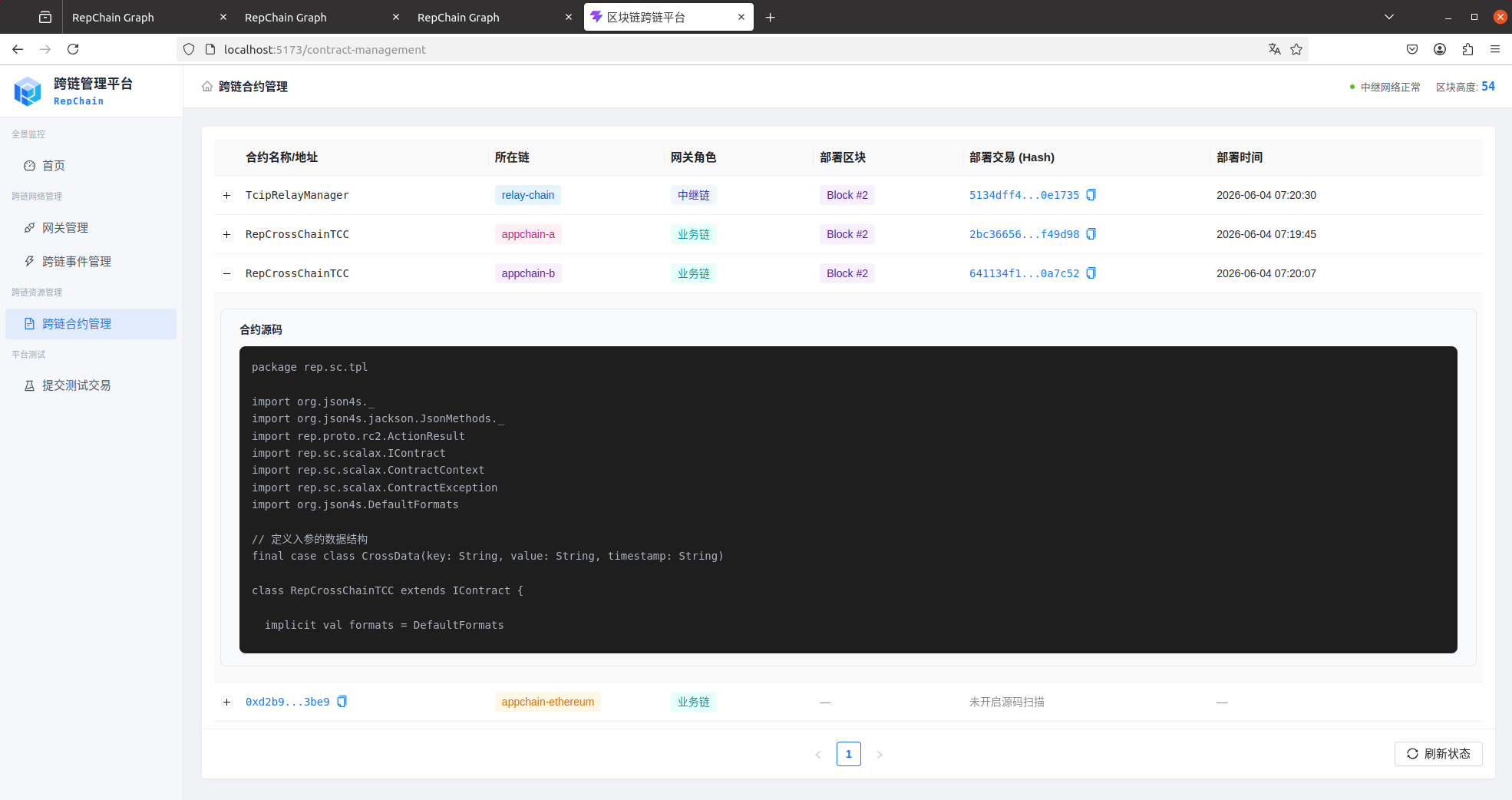Viewport: 1512px width, 800px height.
Task: Open 网关管理 in the sidebar
Action: 91,228
